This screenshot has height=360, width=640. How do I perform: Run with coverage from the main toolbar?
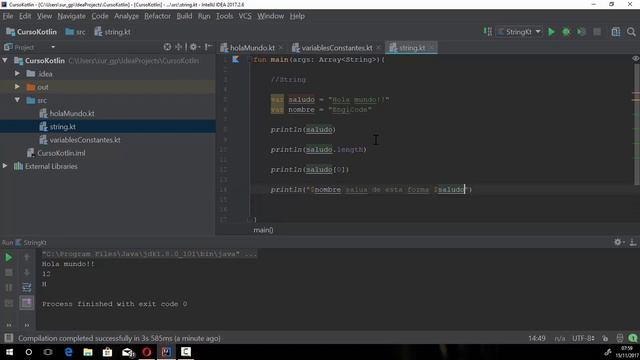click(x=581, y=32)
